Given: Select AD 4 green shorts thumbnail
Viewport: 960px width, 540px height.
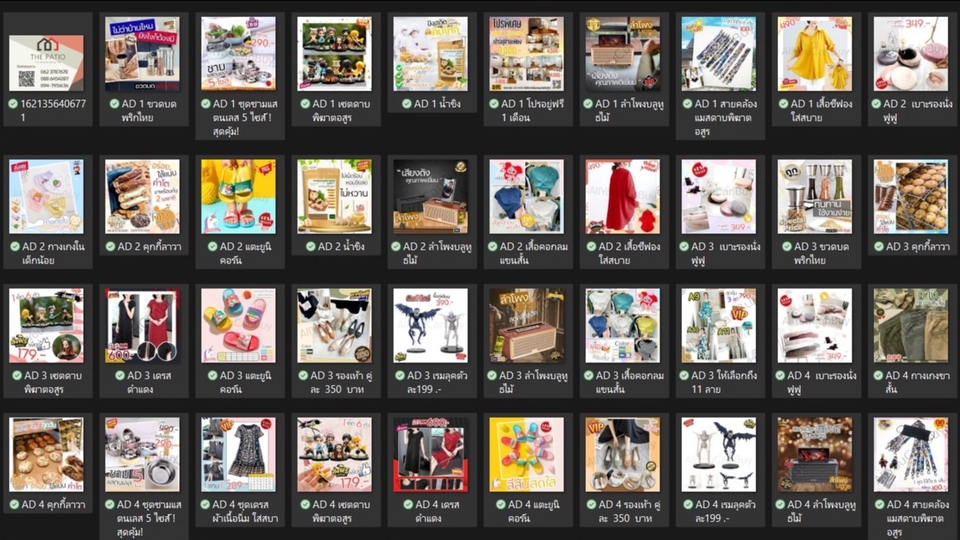Looking at the screenshot, I should point(910,326).
